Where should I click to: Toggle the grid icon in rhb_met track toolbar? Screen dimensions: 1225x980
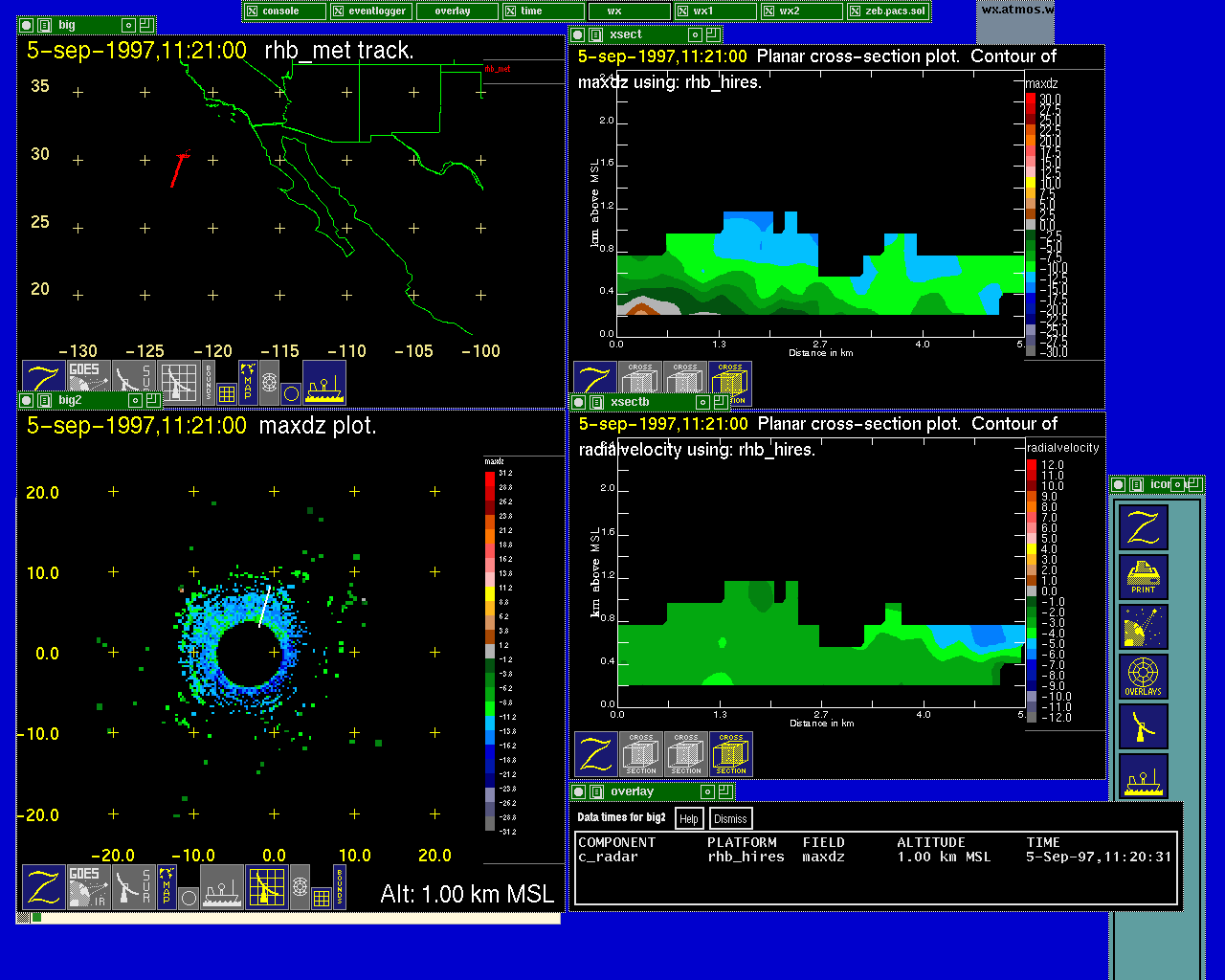[x=227, y=393]
